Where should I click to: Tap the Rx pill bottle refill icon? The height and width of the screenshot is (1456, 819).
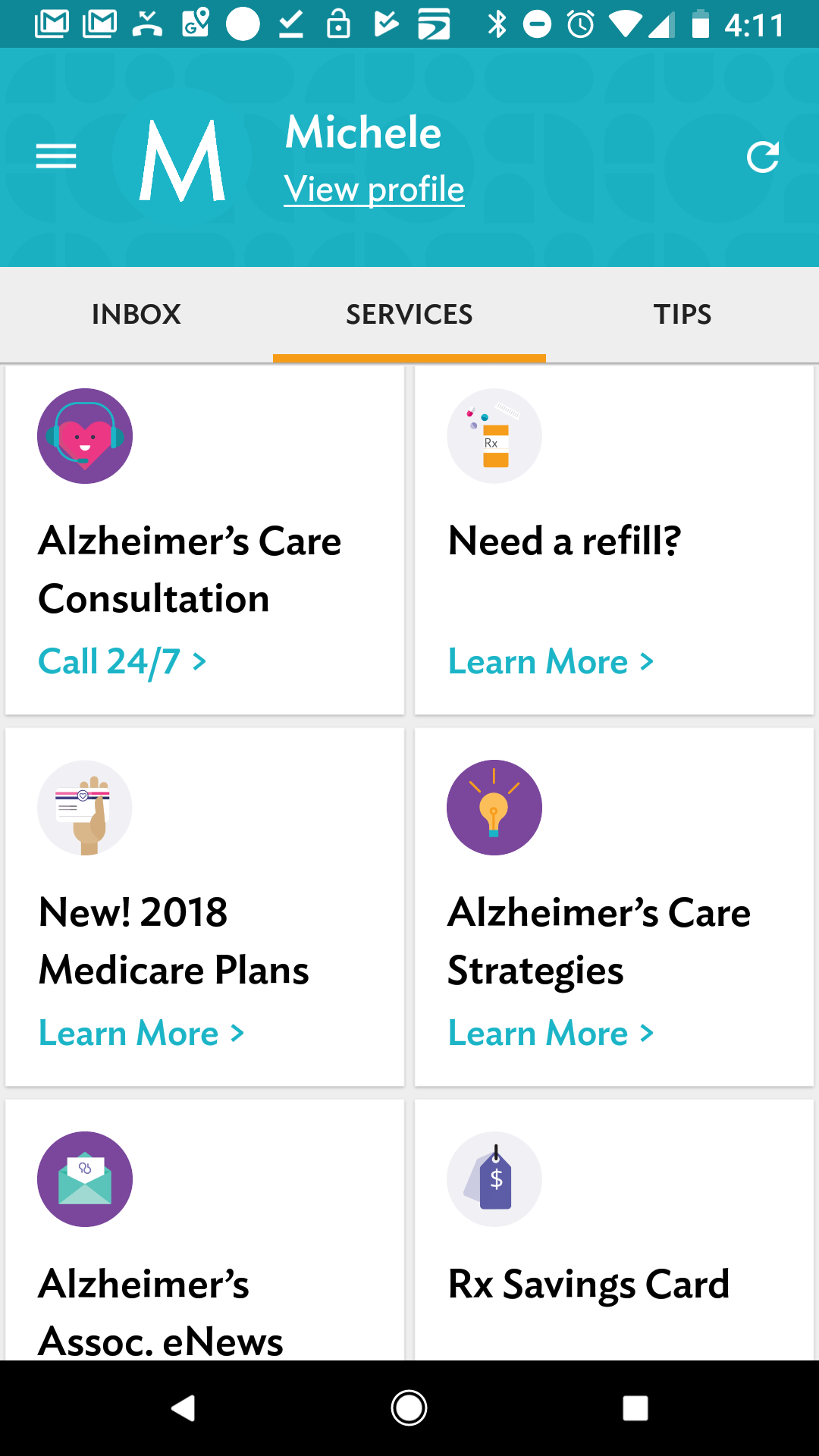coord(494,436)
